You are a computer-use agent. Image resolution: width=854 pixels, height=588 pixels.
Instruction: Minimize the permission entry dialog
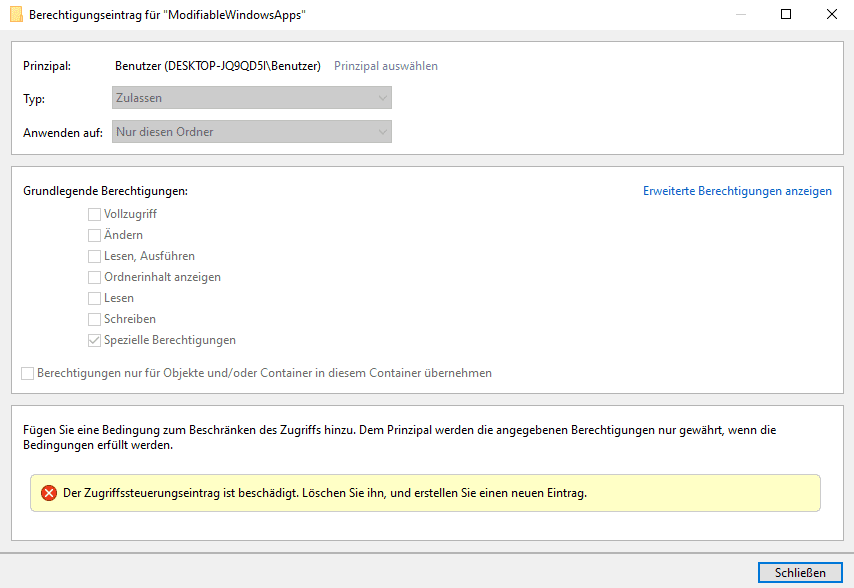point(741,14)
